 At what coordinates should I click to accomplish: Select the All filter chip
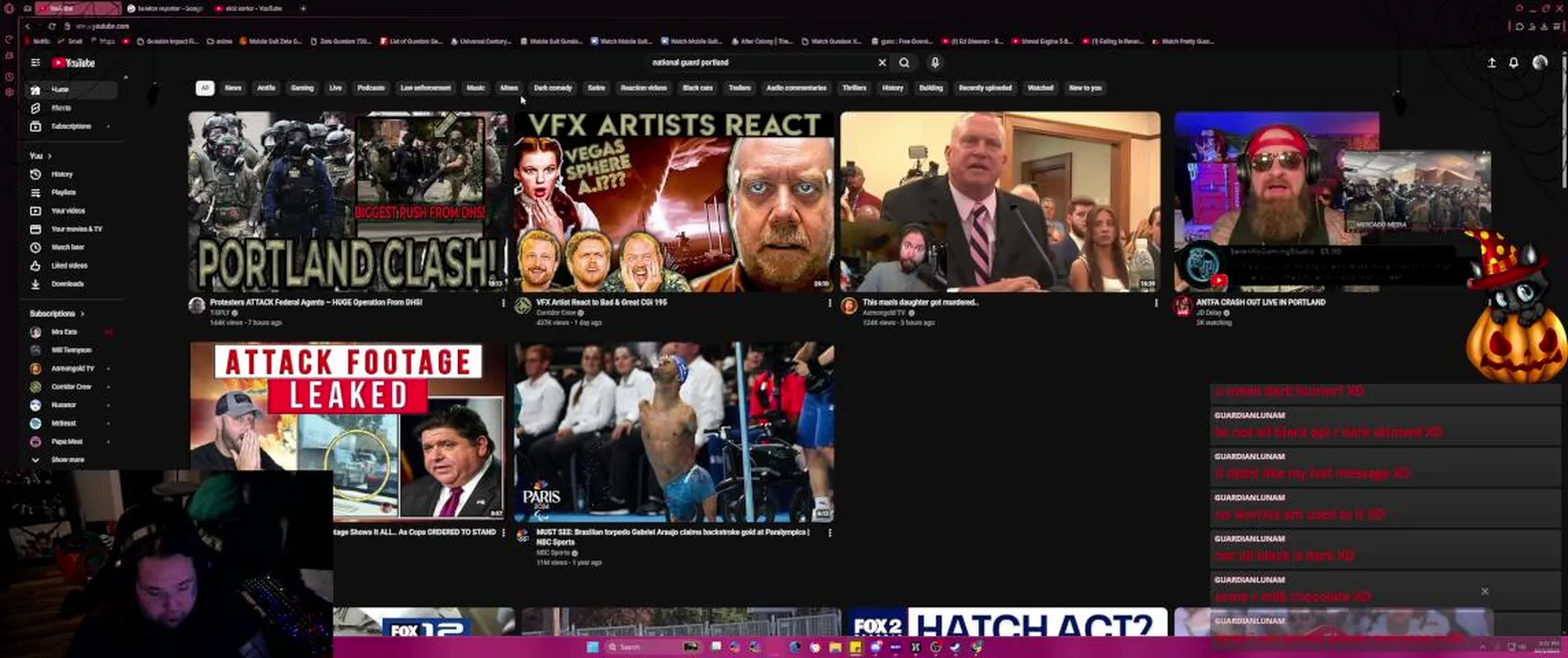pos(205,88)
